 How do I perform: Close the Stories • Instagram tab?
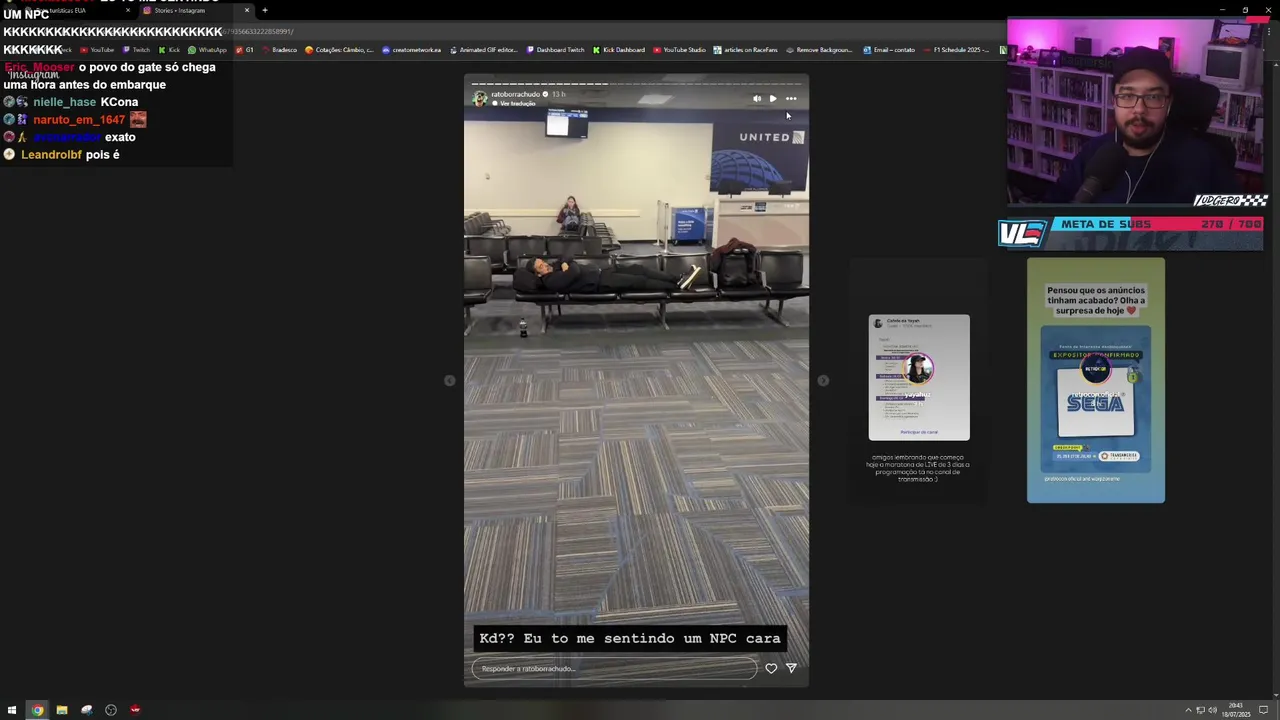click(247, 10)
